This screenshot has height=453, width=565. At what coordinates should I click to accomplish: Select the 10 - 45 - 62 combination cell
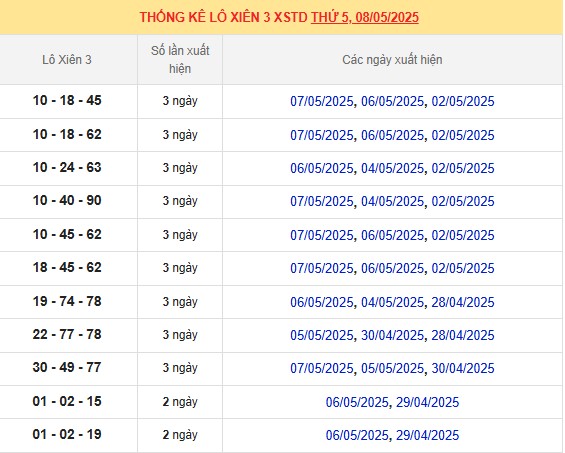[x=67, y=235]
